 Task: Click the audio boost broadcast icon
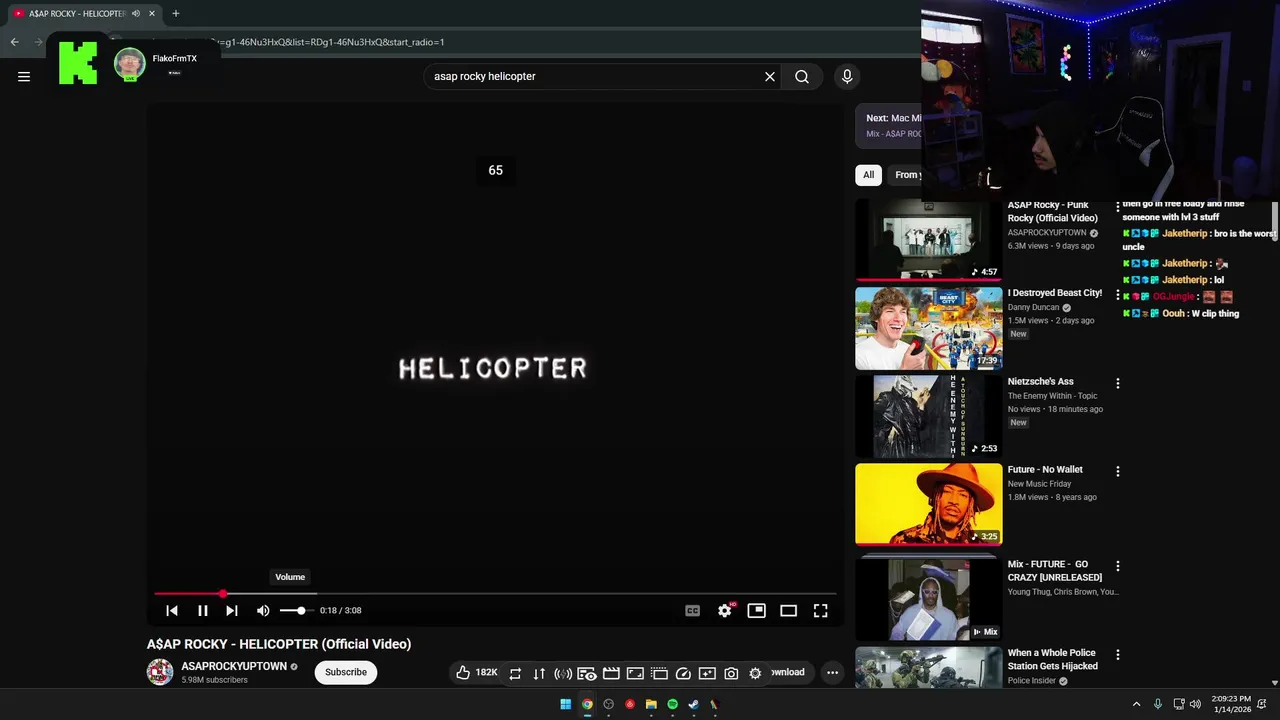coord(563,673)
